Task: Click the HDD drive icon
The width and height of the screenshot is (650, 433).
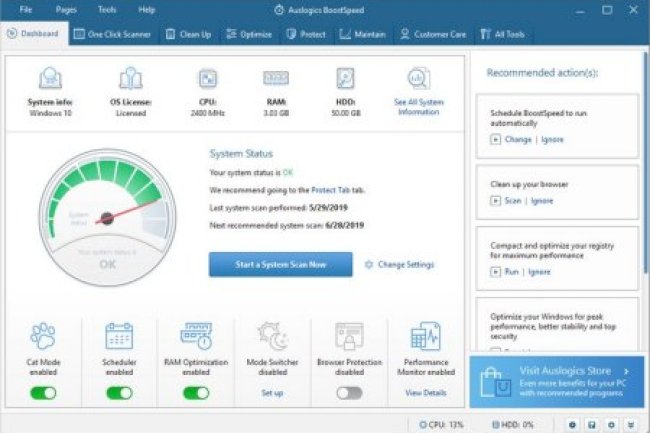Action: click(346, 78)
